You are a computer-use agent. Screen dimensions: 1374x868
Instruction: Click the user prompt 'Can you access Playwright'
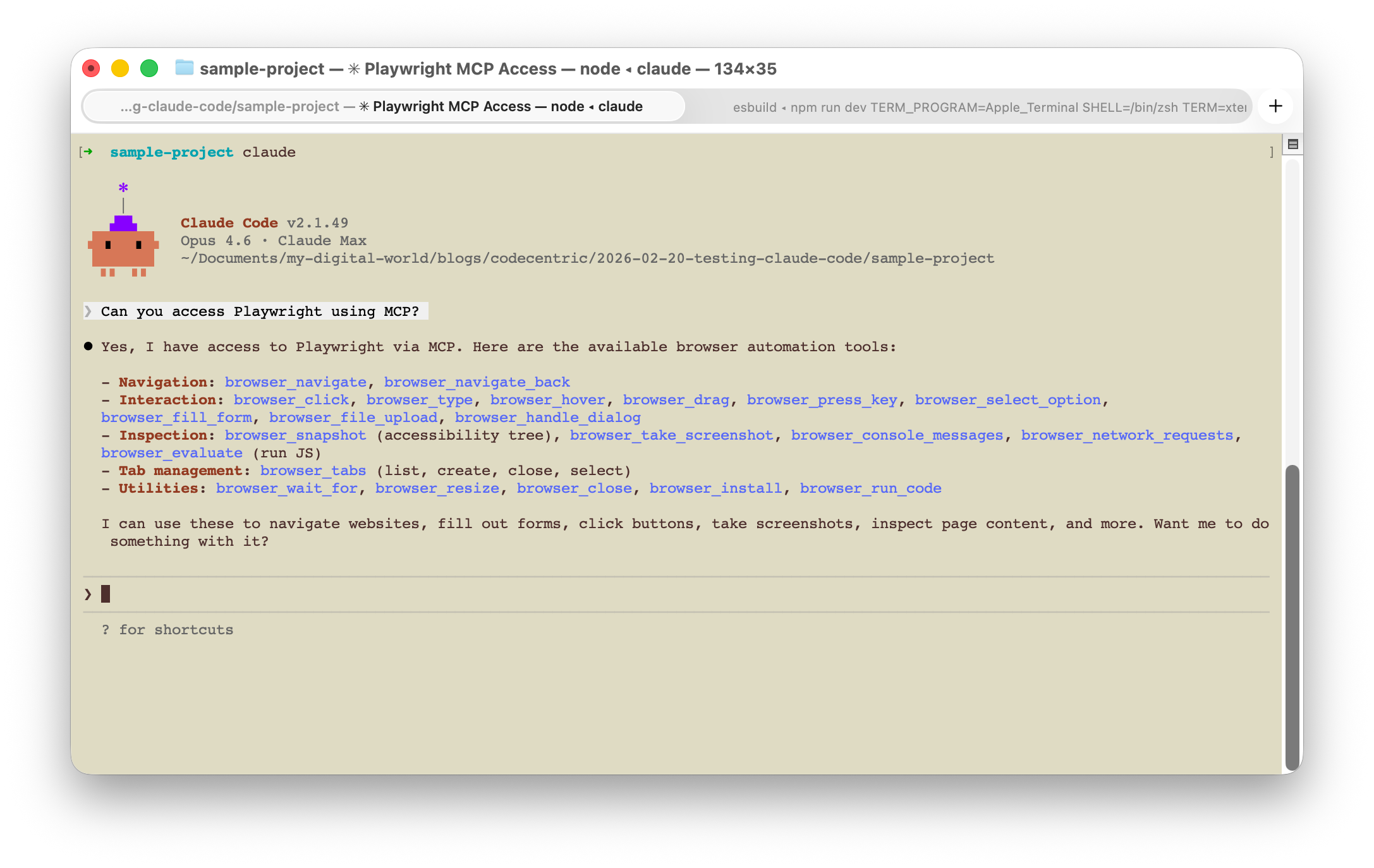click(260, 311)
